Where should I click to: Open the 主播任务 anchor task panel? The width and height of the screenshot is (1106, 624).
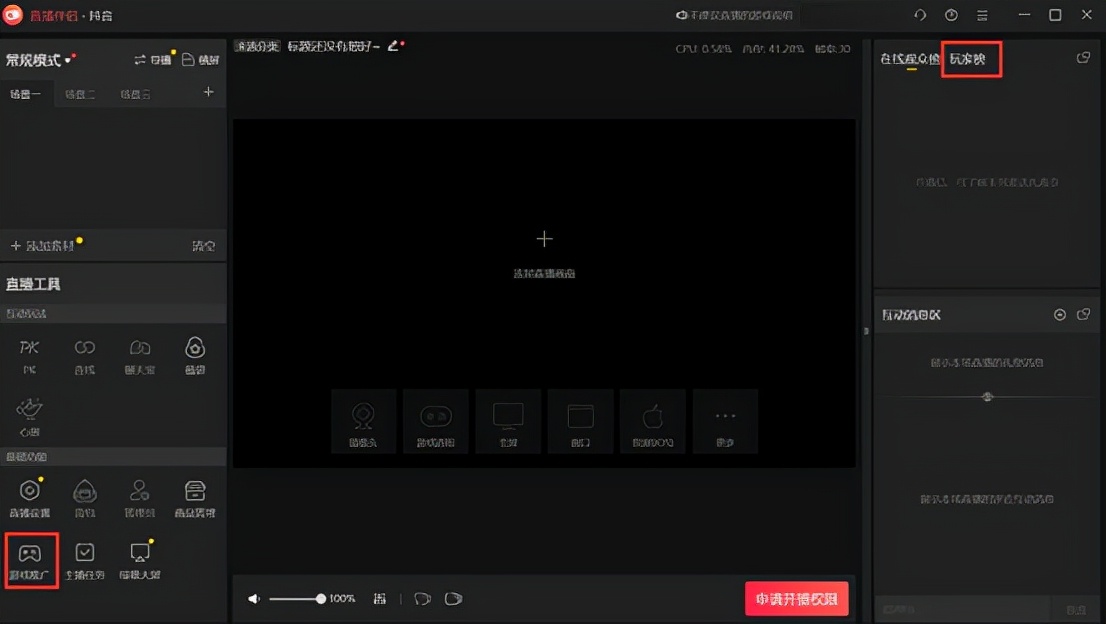pos(86,560)
